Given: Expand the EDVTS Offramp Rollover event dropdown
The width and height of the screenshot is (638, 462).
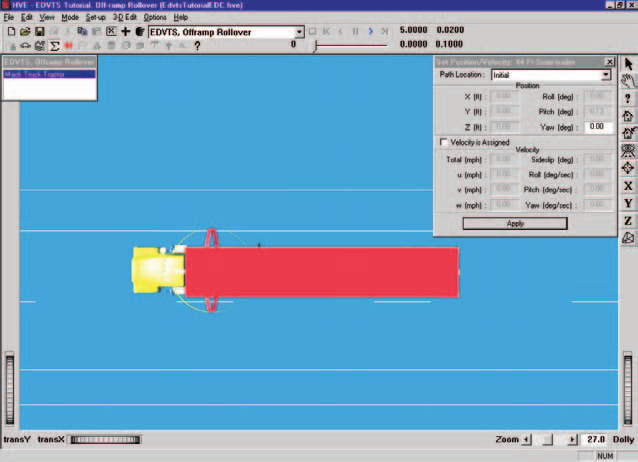Looking at the screenshot, I should [x=299, y=32].
